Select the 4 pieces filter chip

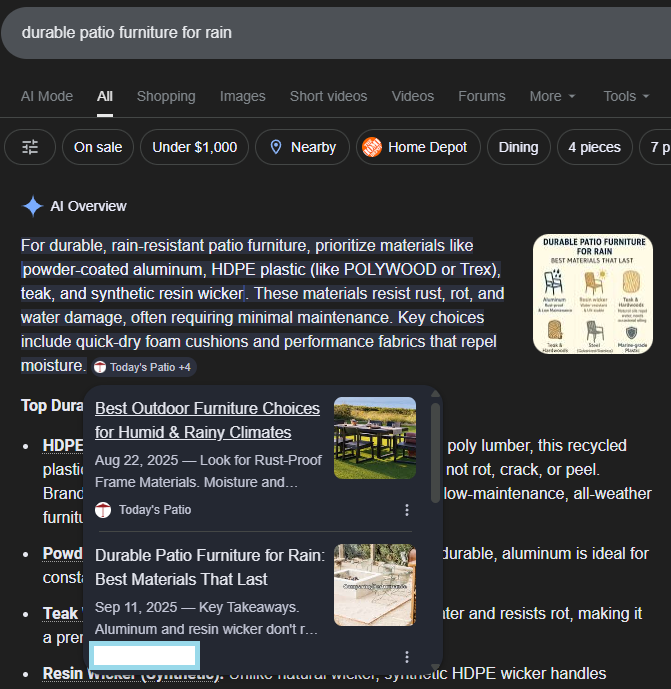594,147
